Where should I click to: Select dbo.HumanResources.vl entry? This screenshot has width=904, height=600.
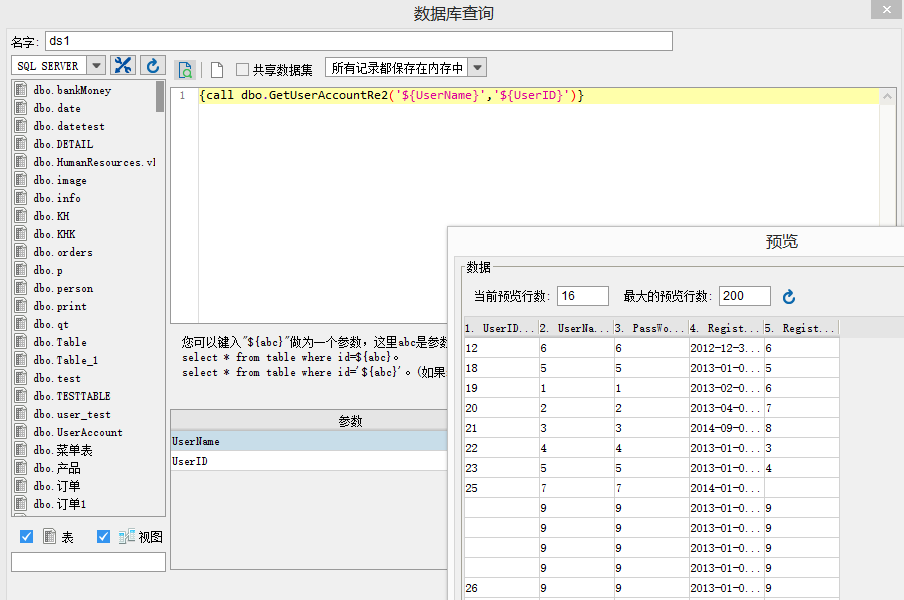(95, 162)
